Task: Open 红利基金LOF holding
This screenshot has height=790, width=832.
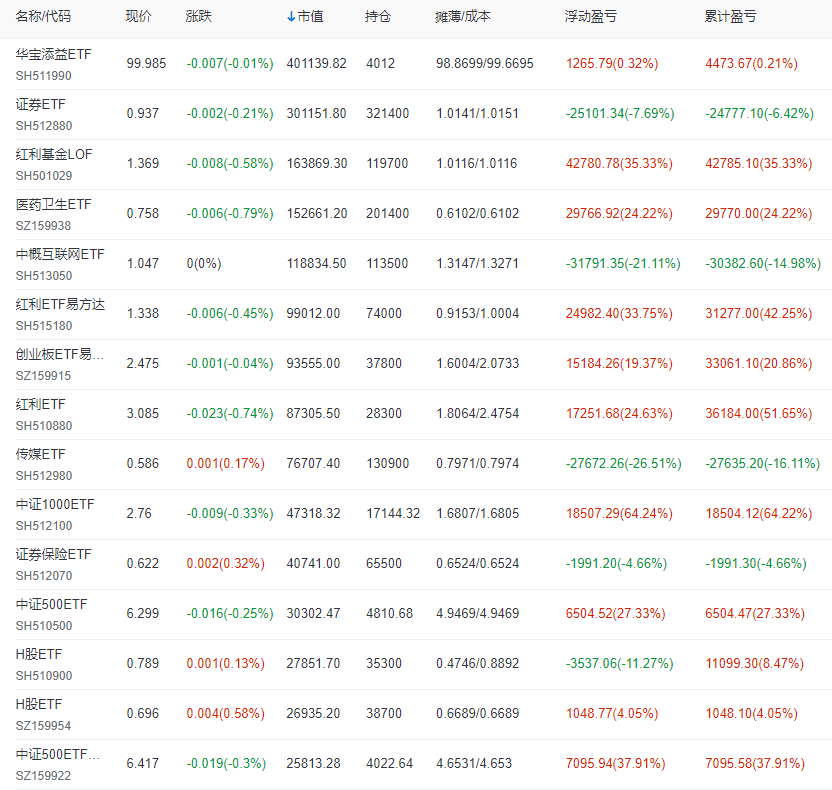Action: [x=54, y=154]
